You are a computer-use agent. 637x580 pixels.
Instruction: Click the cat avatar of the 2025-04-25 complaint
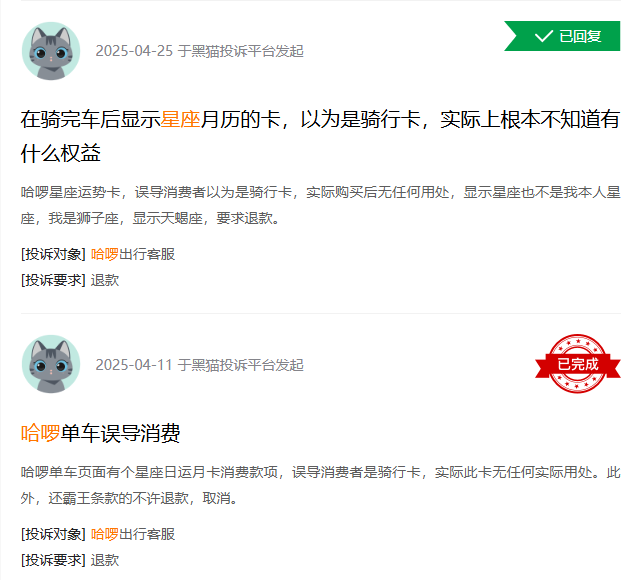(51, 51)
